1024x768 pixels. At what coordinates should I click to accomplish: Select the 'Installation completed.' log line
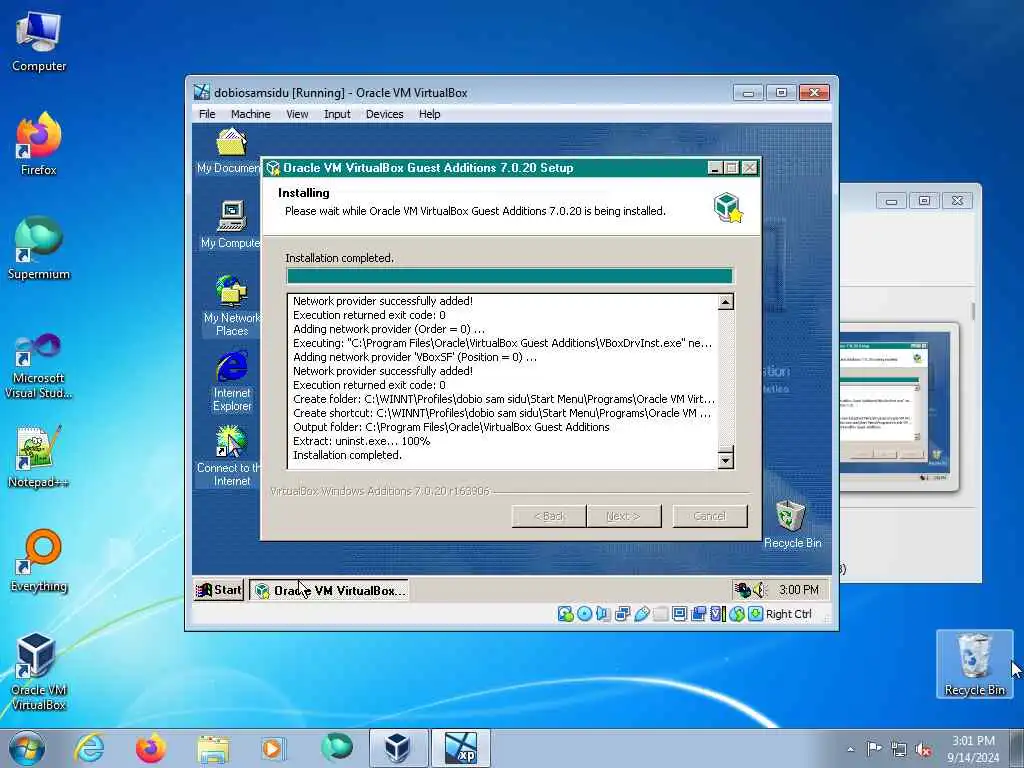[x=347, y=455]
